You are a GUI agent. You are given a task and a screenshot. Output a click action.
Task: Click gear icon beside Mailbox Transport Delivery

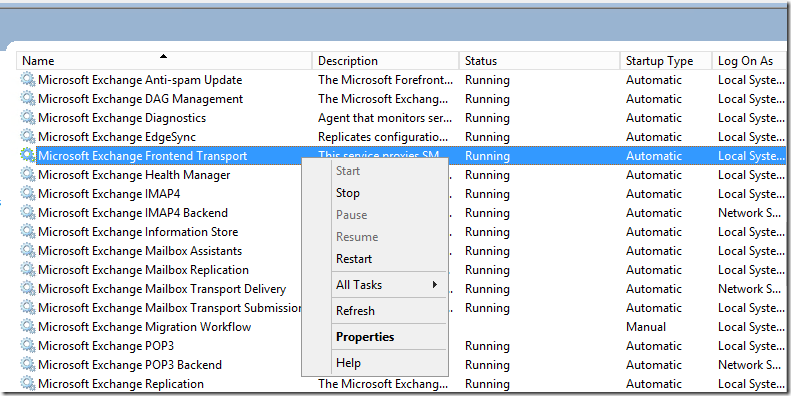[x=28, y=289]
